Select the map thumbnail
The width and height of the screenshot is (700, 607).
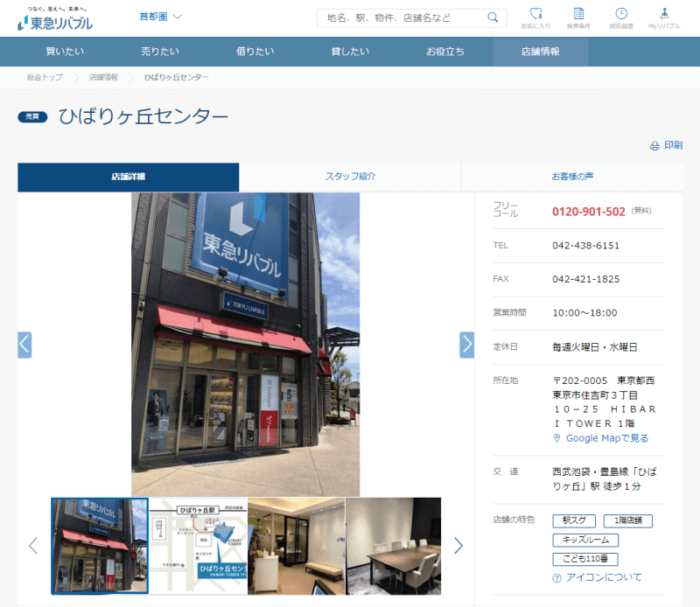tap(198, 546)
